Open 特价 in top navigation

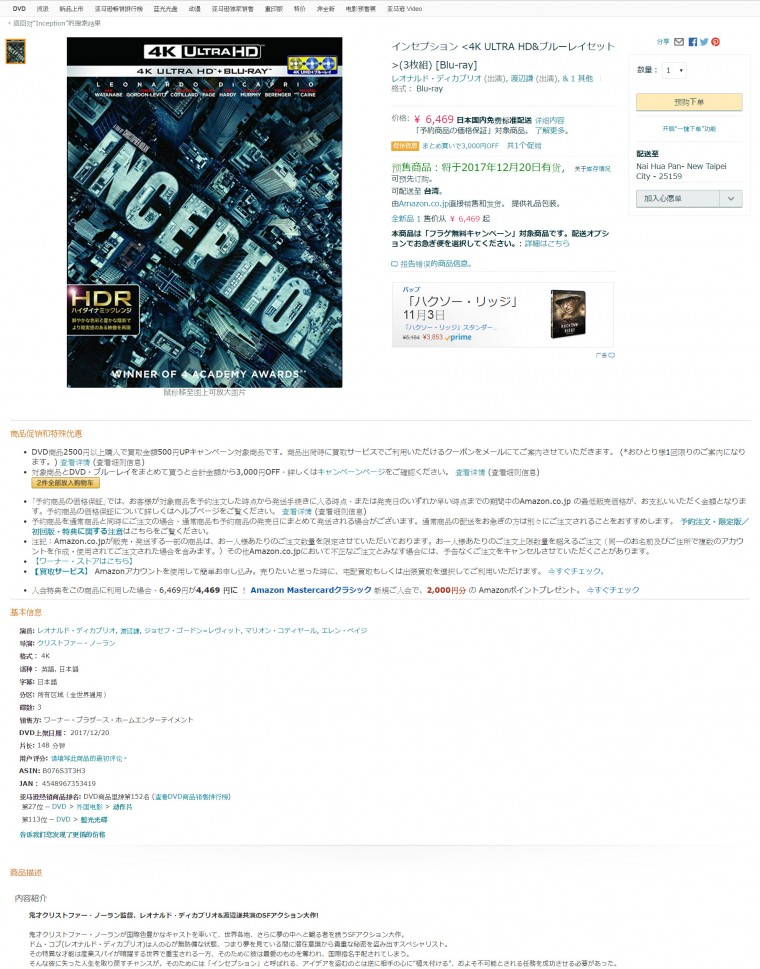point(300,9)
